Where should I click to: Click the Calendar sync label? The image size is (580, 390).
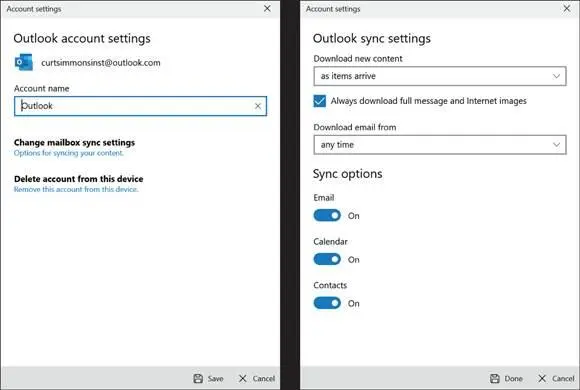click(330, 242)
